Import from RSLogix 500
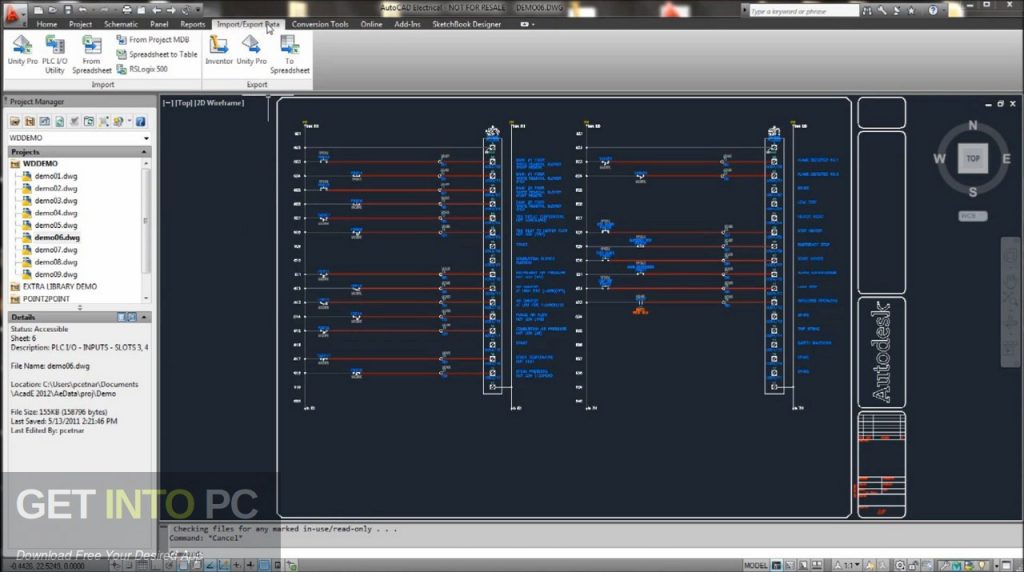 coord(142,69)
